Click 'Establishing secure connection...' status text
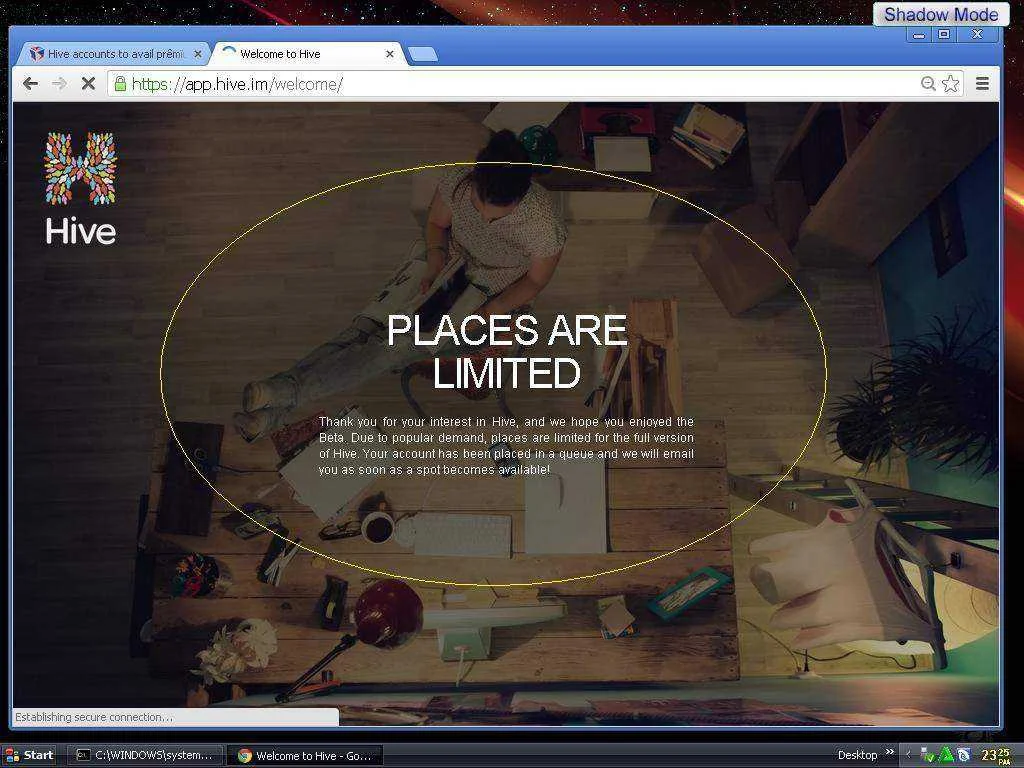 coord(94,717)
